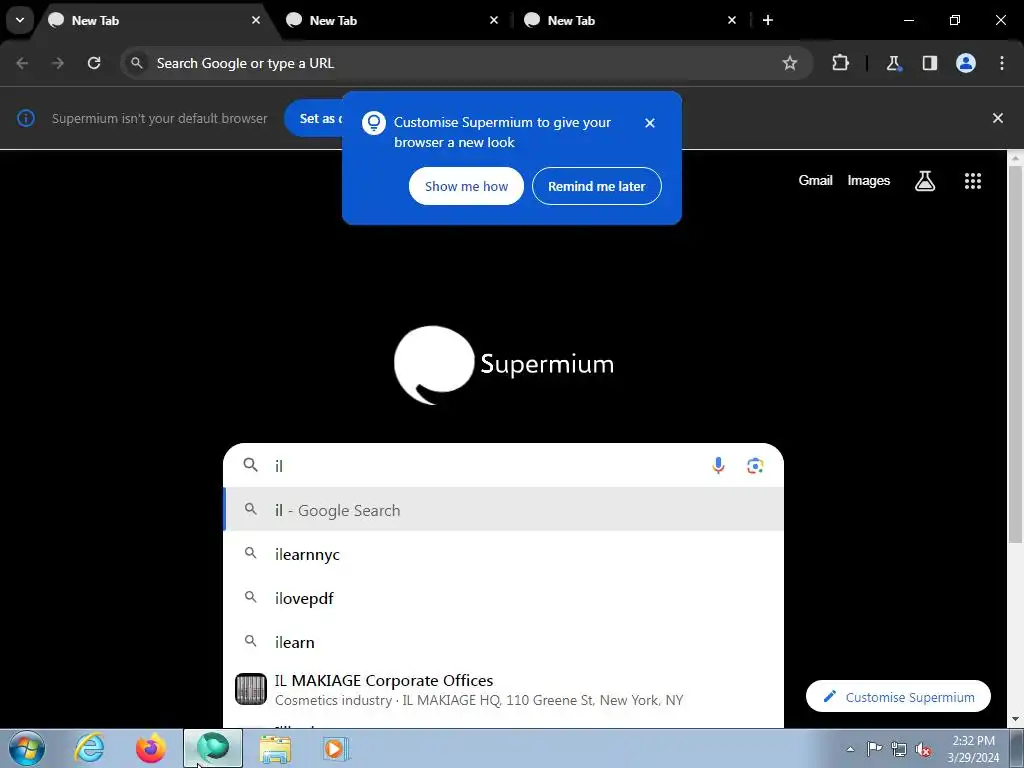Bookmark this tab with star icon
Image resolution: width=1024 pixels, height=768 pixels.
[790, 63]
